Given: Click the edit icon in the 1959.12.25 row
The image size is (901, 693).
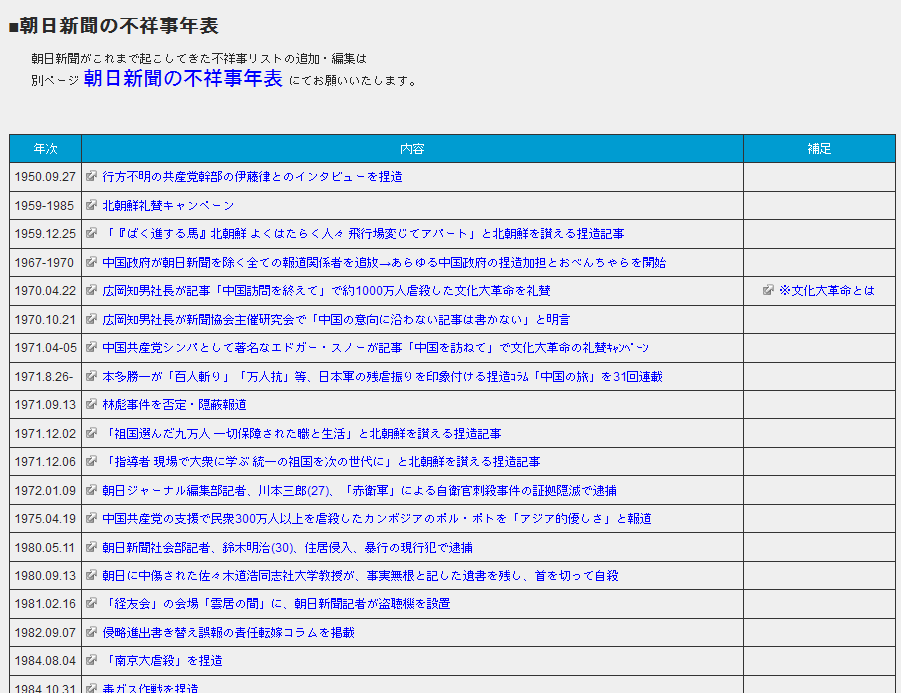Looking at the screenshot, I should [91, 233].
